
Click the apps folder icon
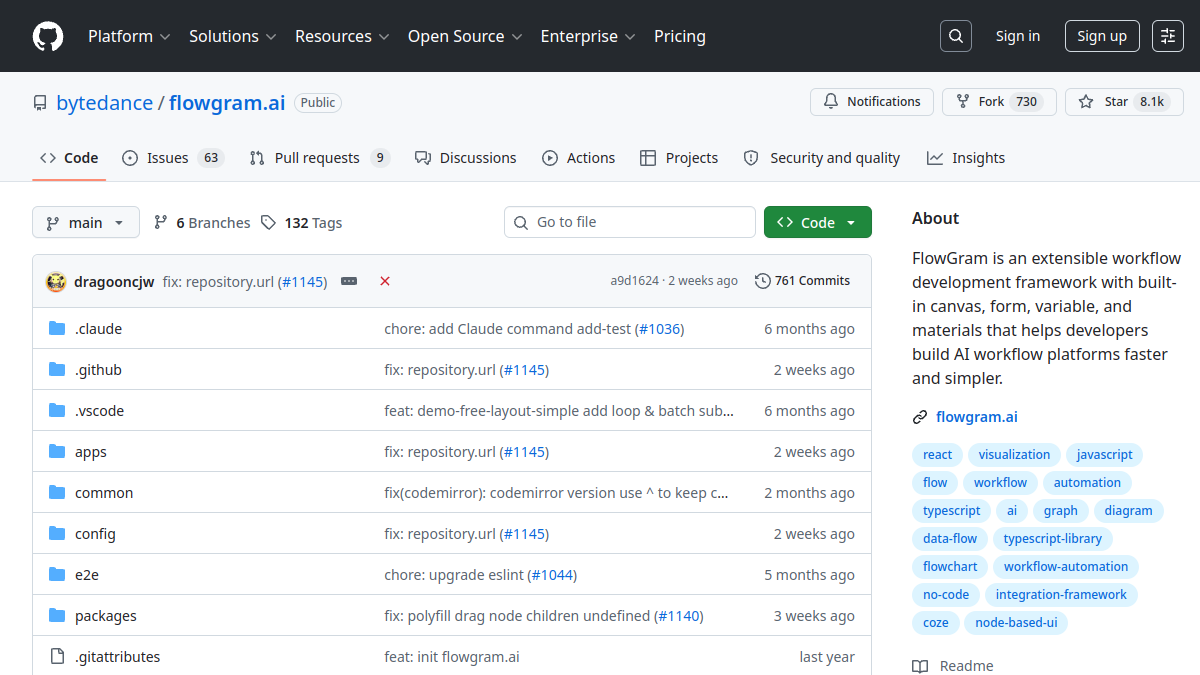[57, 452]
